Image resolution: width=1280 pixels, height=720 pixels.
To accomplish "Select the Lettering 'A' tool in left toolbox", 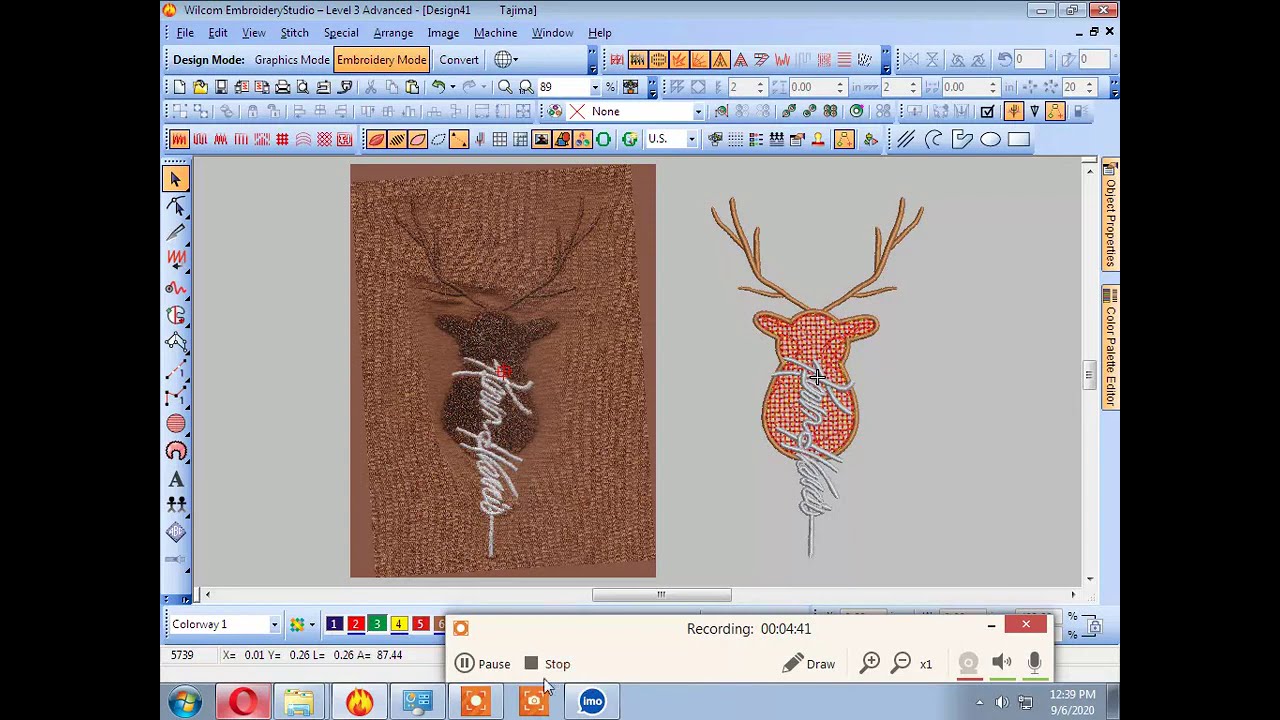I will [176, 479].
